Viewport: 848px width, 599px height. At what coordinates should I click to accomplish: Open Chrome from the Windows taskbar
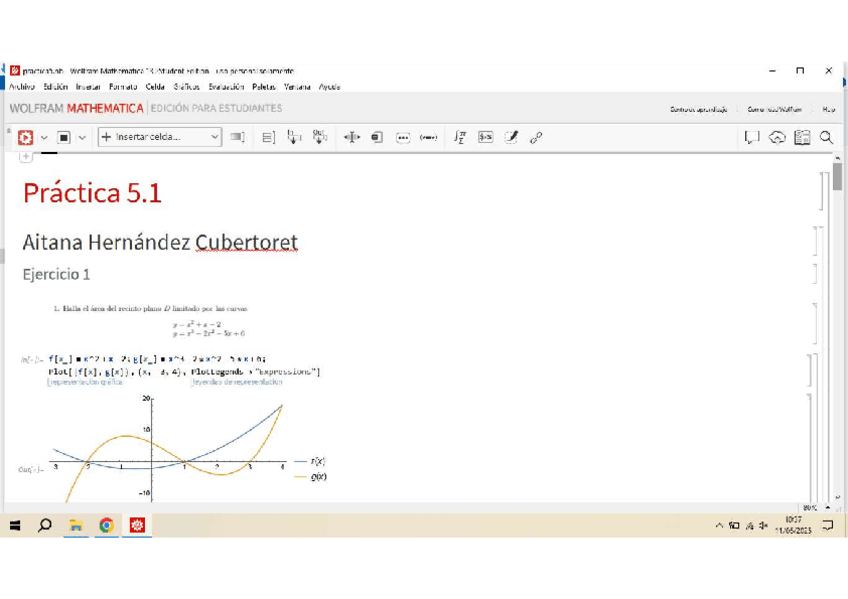coord(106,525)
